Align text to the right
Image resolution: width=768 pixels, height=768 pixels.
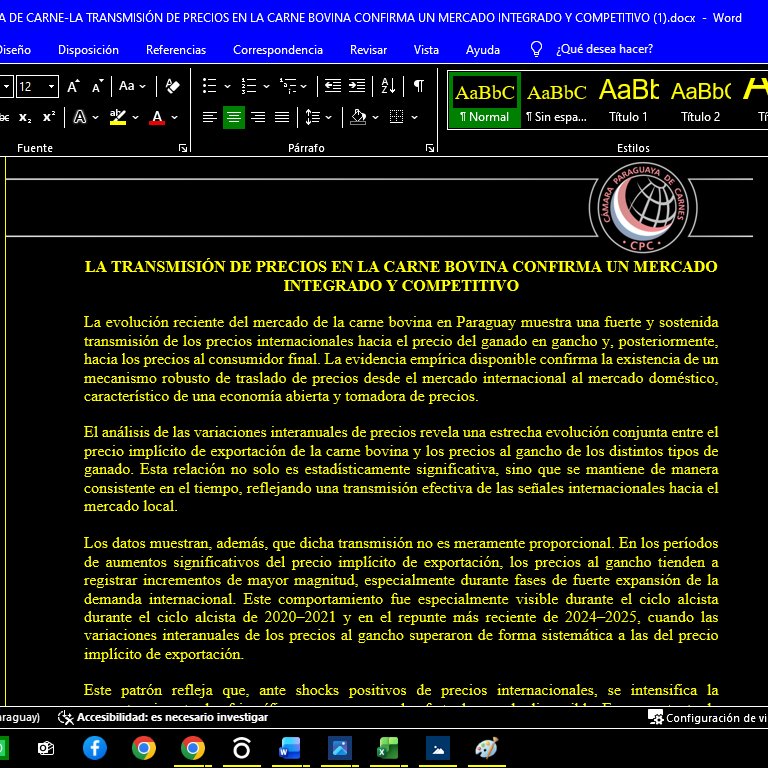[258, 118]
